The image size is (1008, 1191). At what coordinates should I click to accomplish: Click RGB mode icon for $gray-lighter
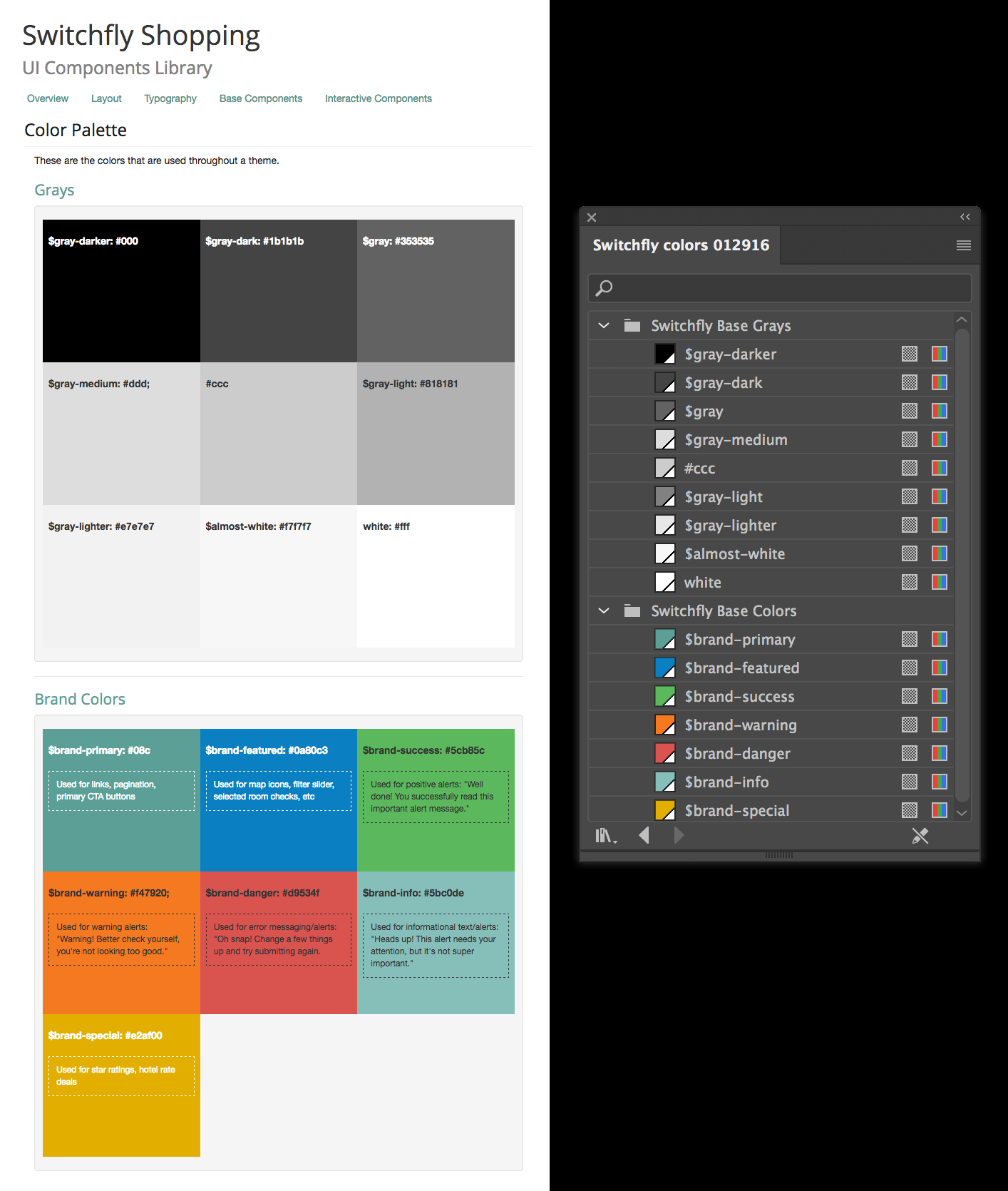pyautogui.click(x=940, y=525)
